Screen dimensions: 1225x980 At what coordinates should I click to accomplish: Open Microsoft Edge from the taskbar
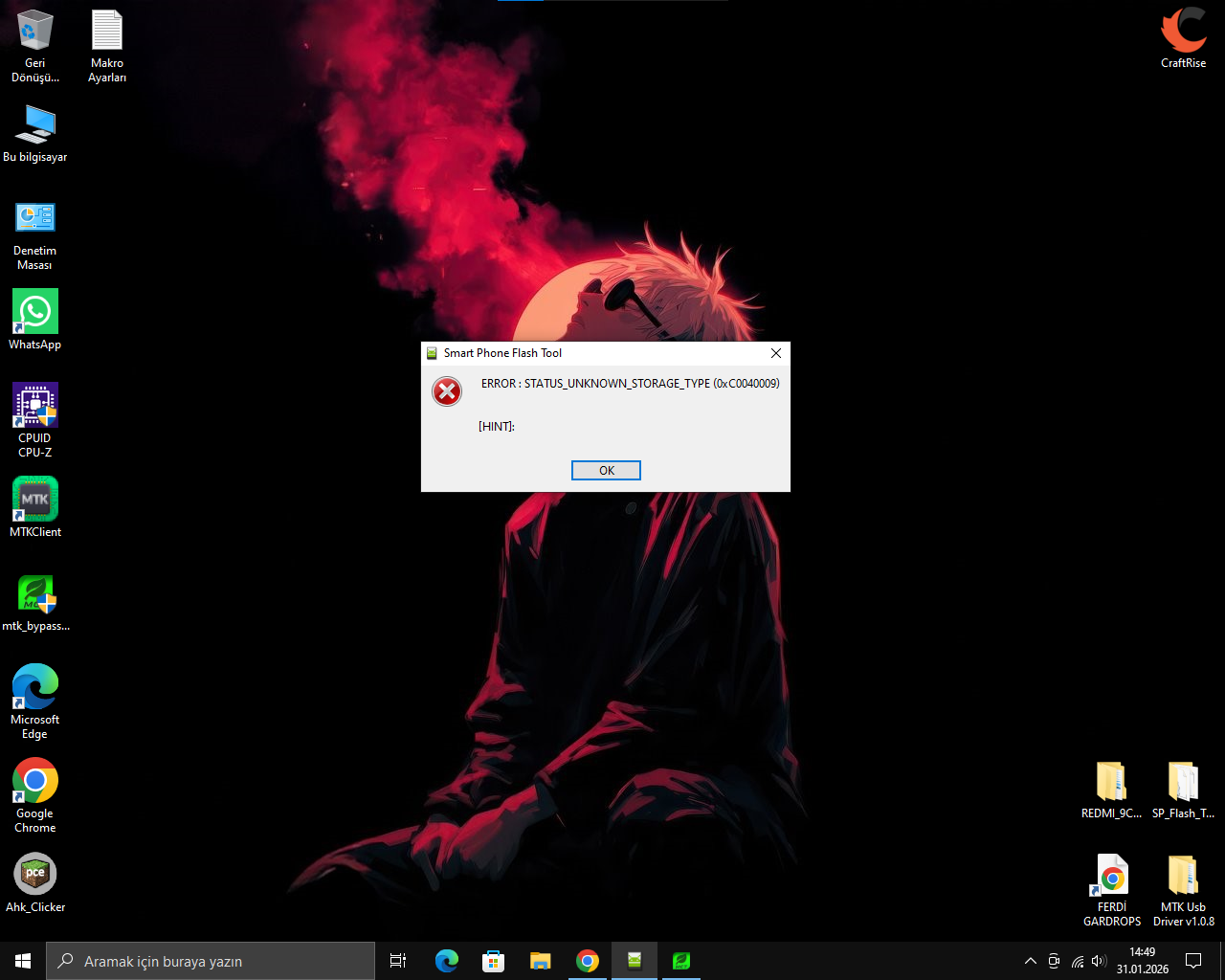click(446, 961)
